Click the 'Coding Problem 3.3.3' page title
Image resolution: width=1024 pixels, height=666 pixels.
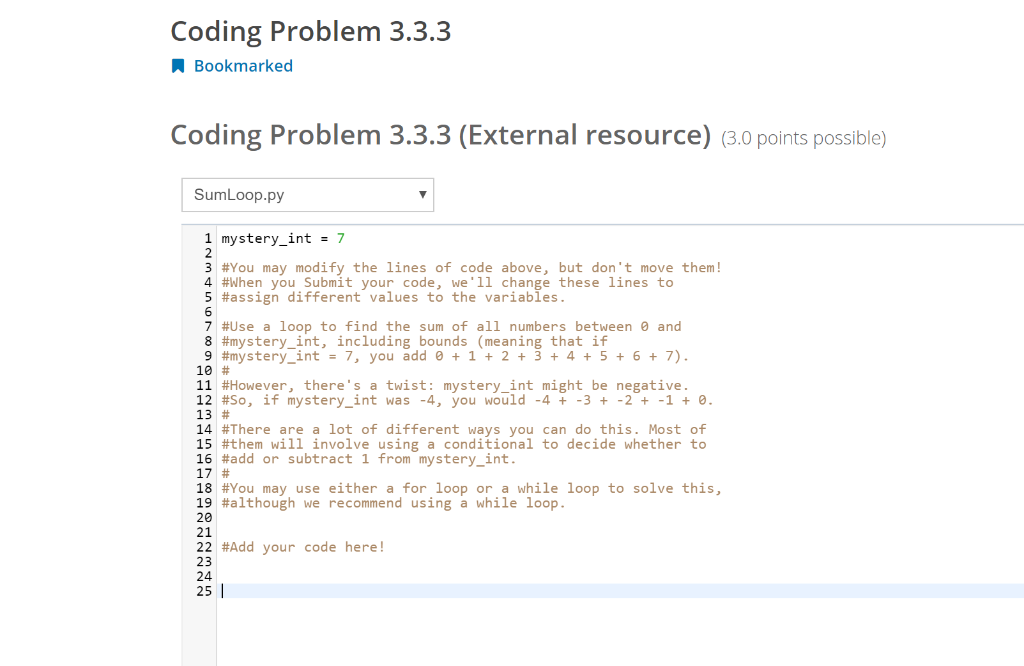311,31
